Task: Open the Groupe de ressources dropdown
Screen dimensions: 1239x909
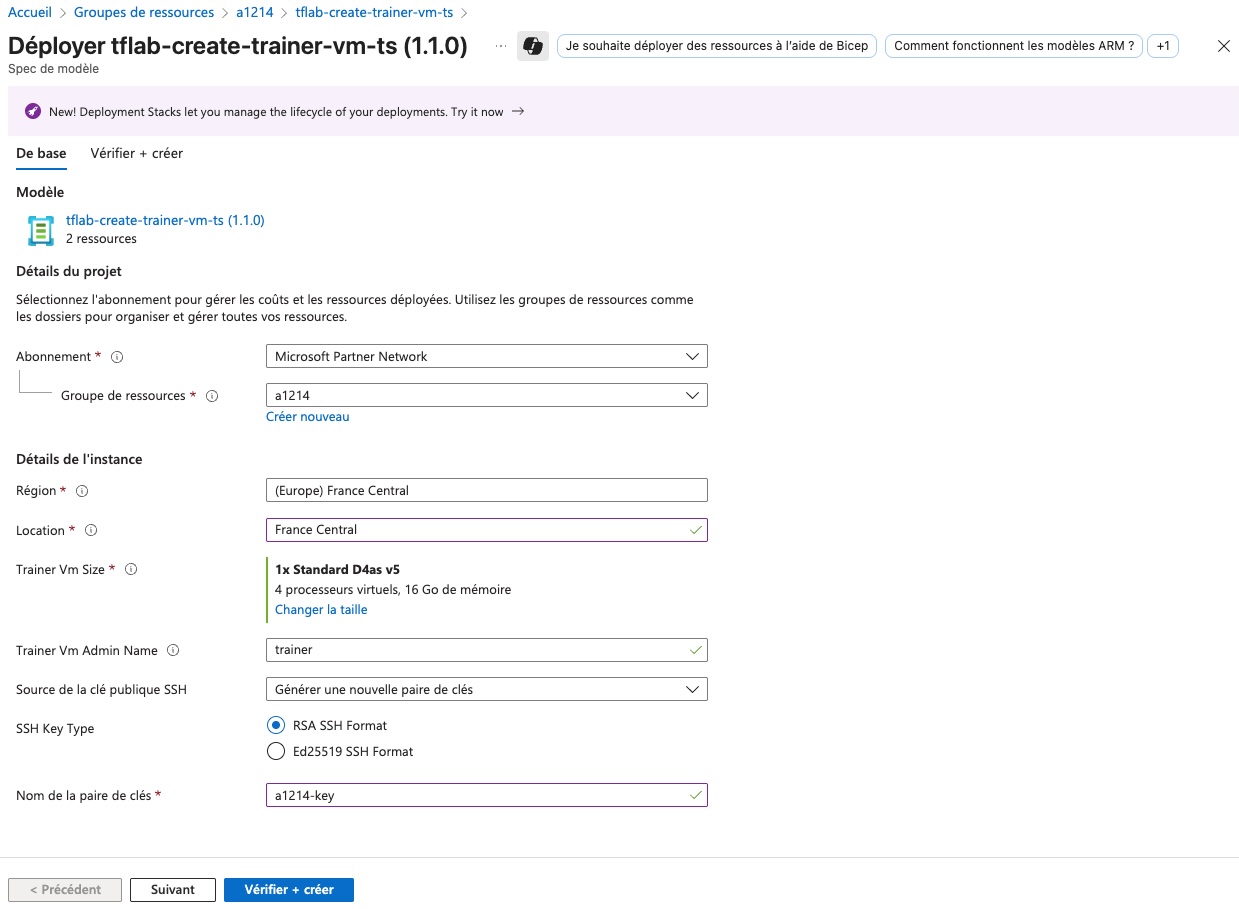Action: click(x=486, y=396)
